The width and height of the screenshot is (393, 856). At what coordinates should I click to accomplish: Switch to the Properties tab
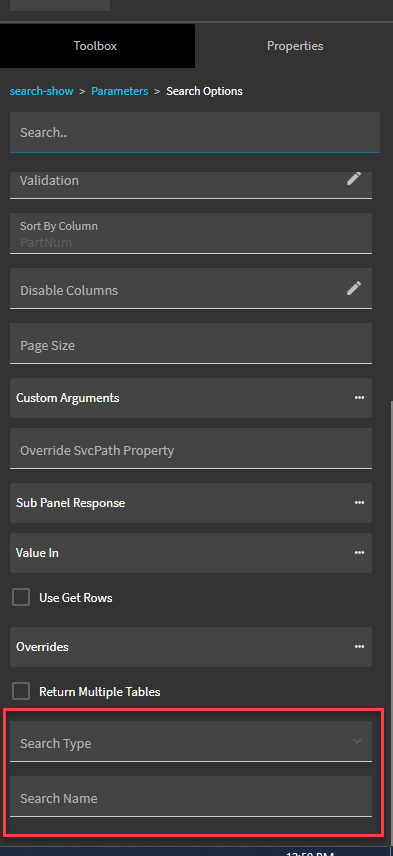coord(295,46)
